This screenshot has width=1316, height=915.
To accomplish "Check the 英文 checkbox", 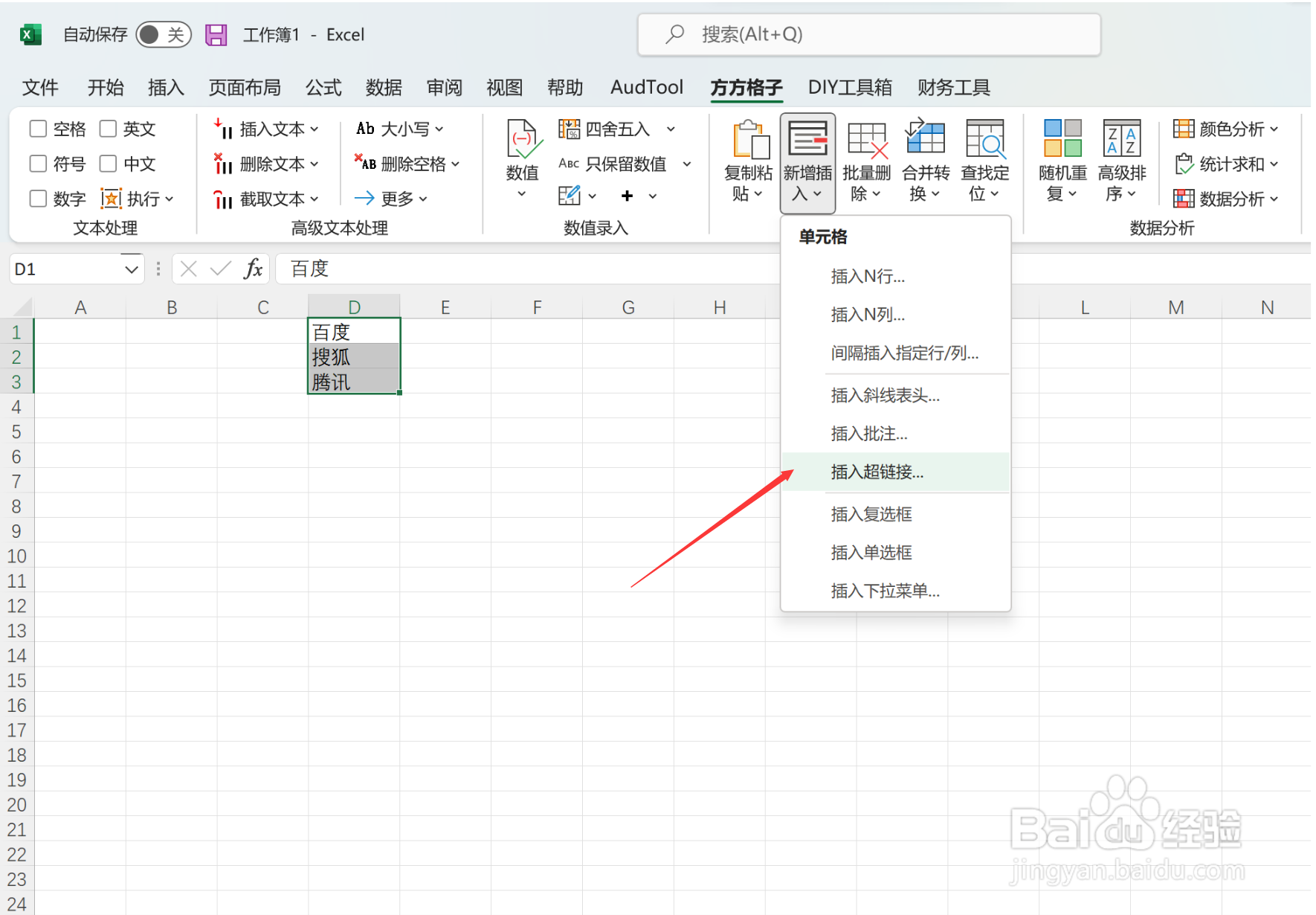I will pyautogui.click(x=109, y=129).
